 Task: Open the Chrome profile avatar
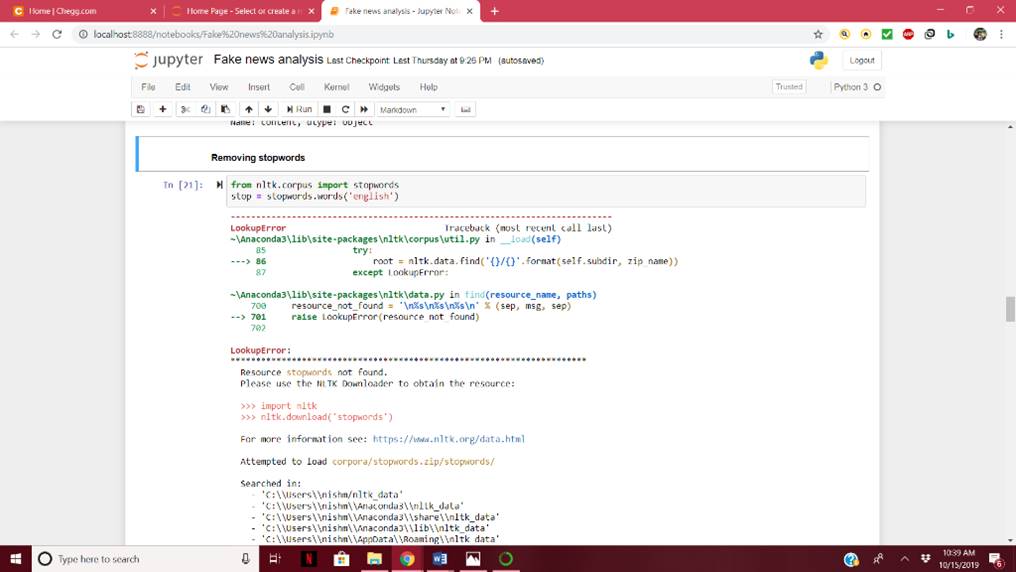[x=980, y=34]
